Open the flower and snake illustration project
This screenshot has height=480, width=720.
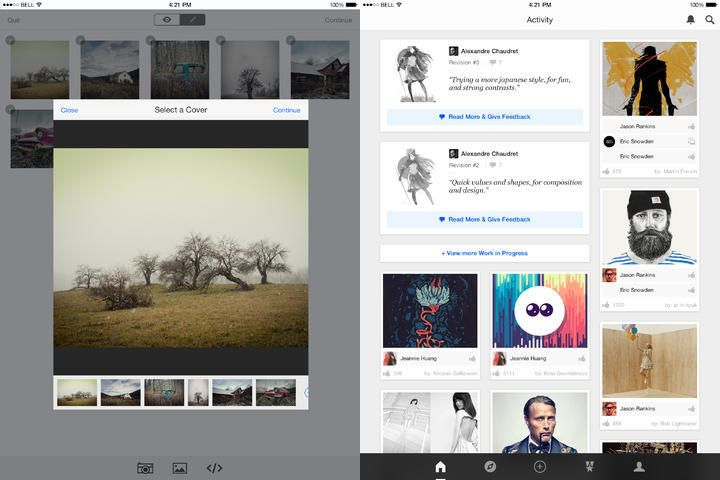click(430, 311)
